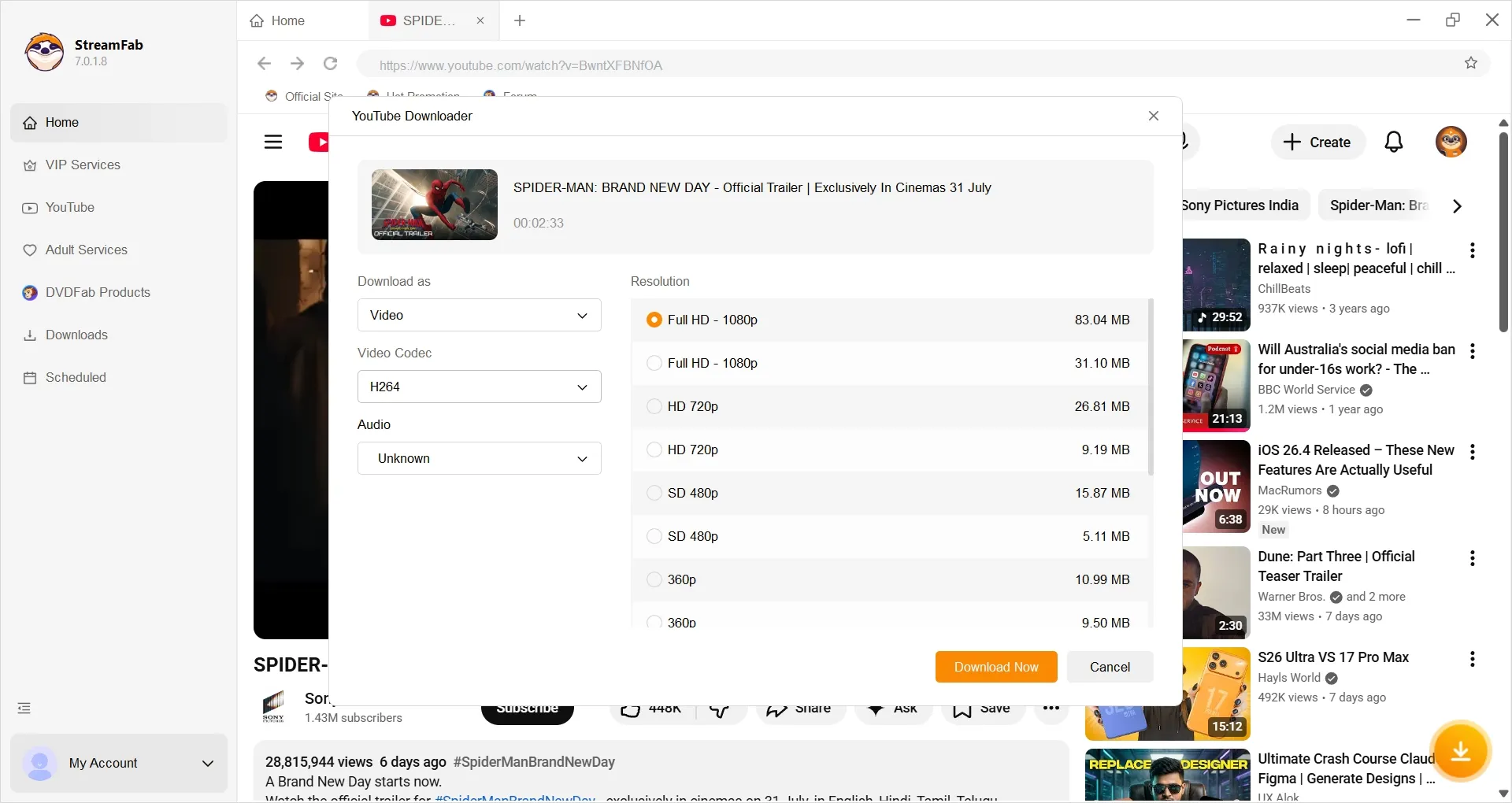Reload the current YouTube page

point(330,64)
